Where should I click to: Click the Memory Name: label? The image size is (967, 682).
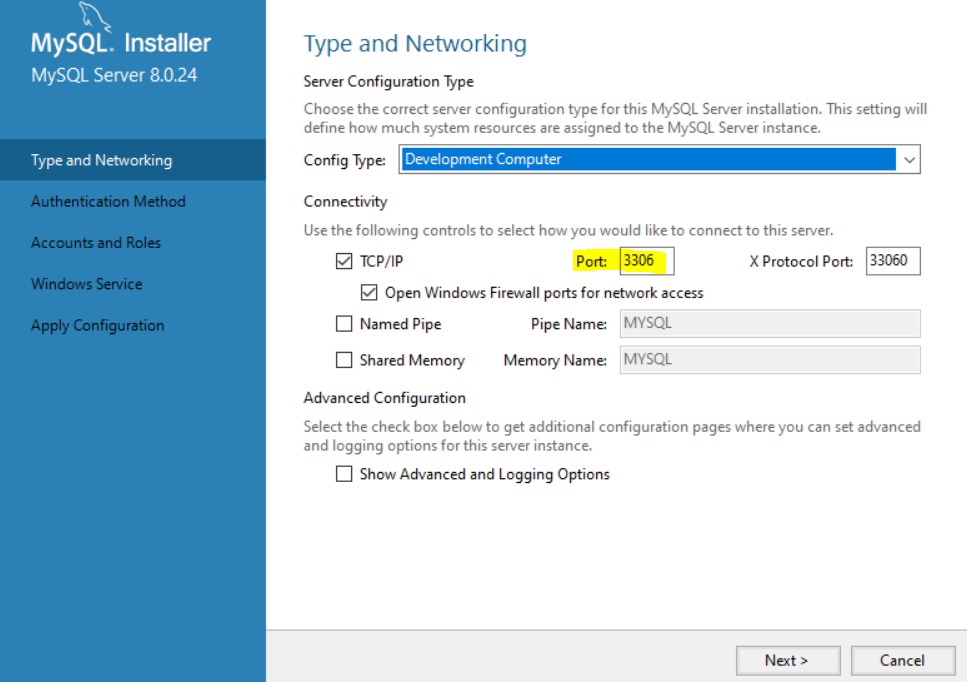pos(555,361)
